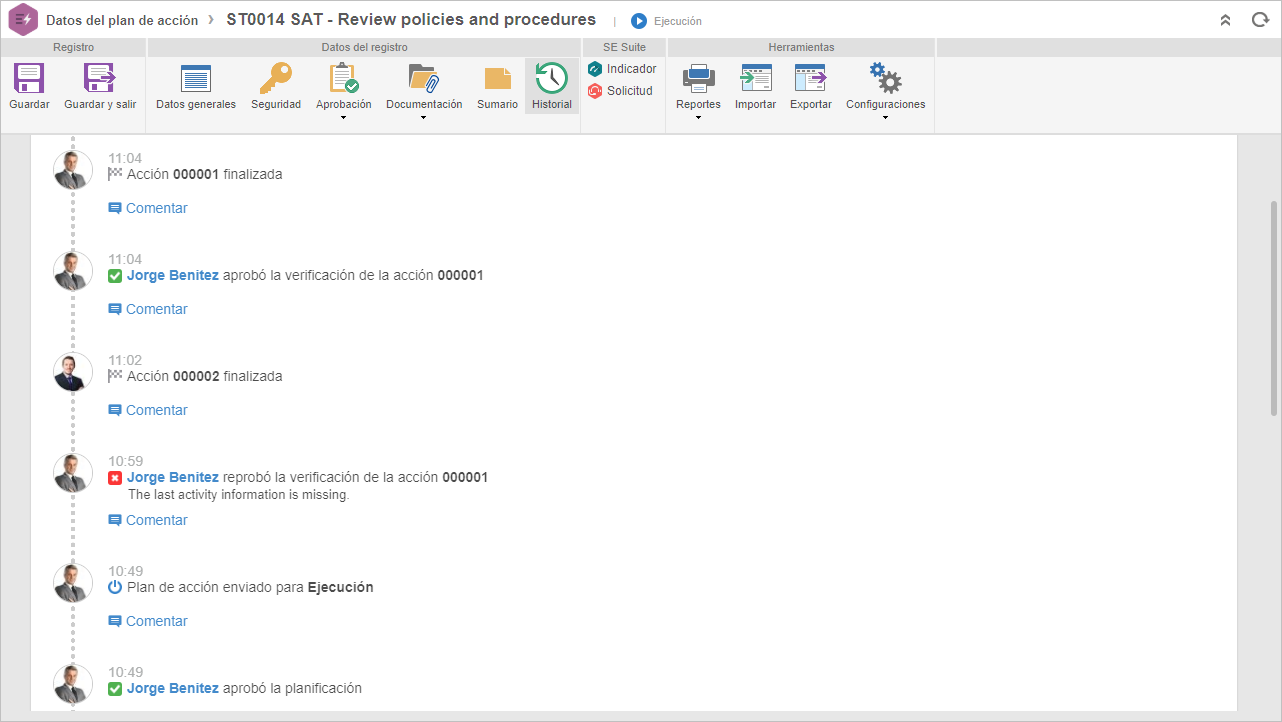This screenshot has height=722, width=1282.
Task: Expand the Reportes dropdown arrow
Action: click(x=698, y=118)
